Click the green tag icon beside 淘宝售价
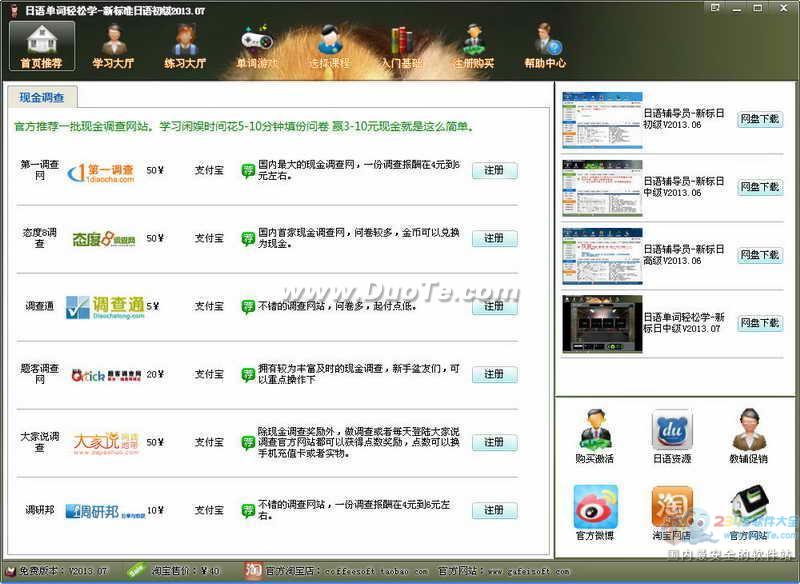Screen dimensions: 800x584 click(x=136, y=570)
